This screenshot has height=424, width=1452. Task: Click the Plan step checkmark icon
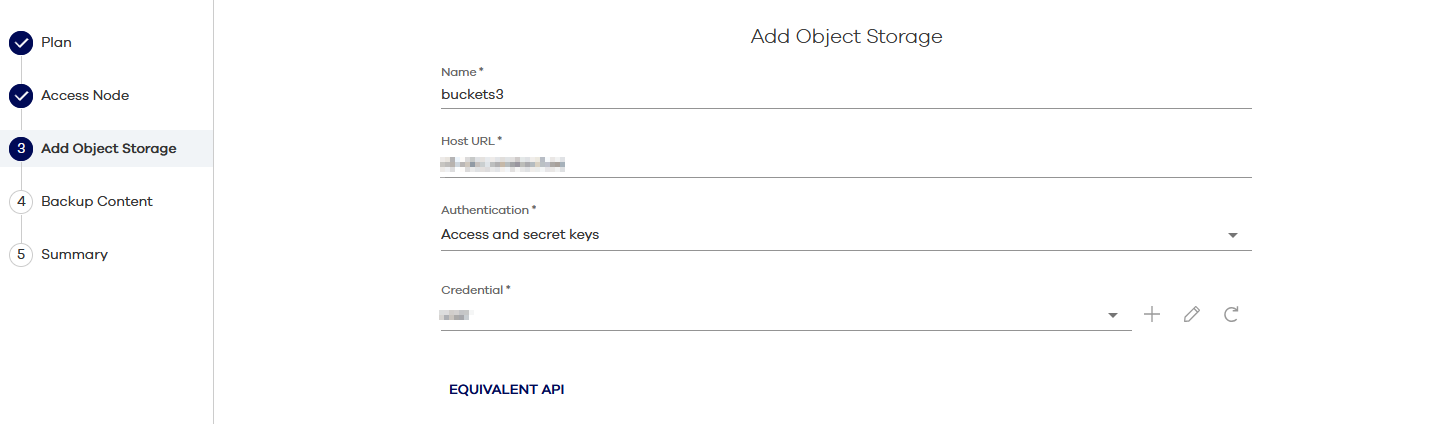(x=21, y=43)
